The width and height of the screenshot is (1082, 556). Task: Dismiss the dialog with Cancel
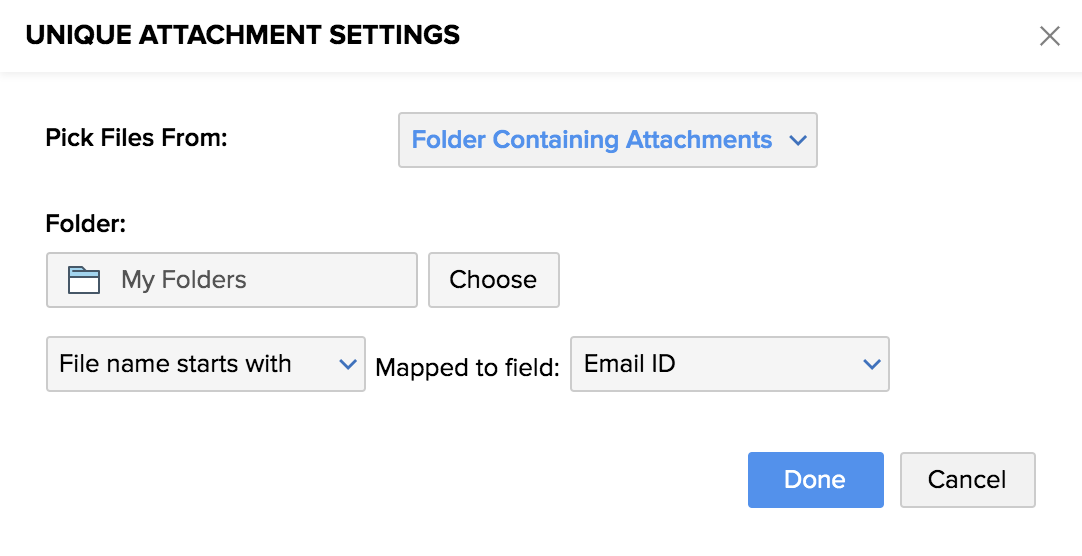pyautogui.click(x=967, y=480)
